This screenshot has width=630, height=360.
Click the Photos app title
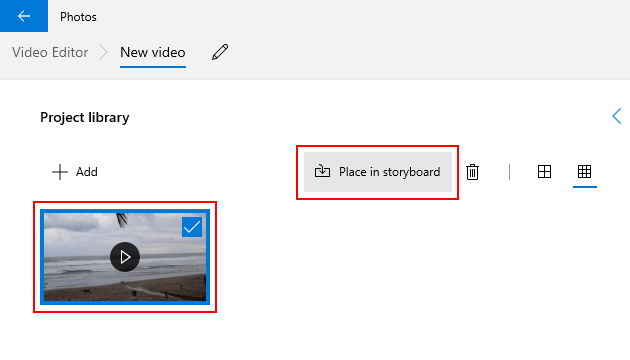78,17
